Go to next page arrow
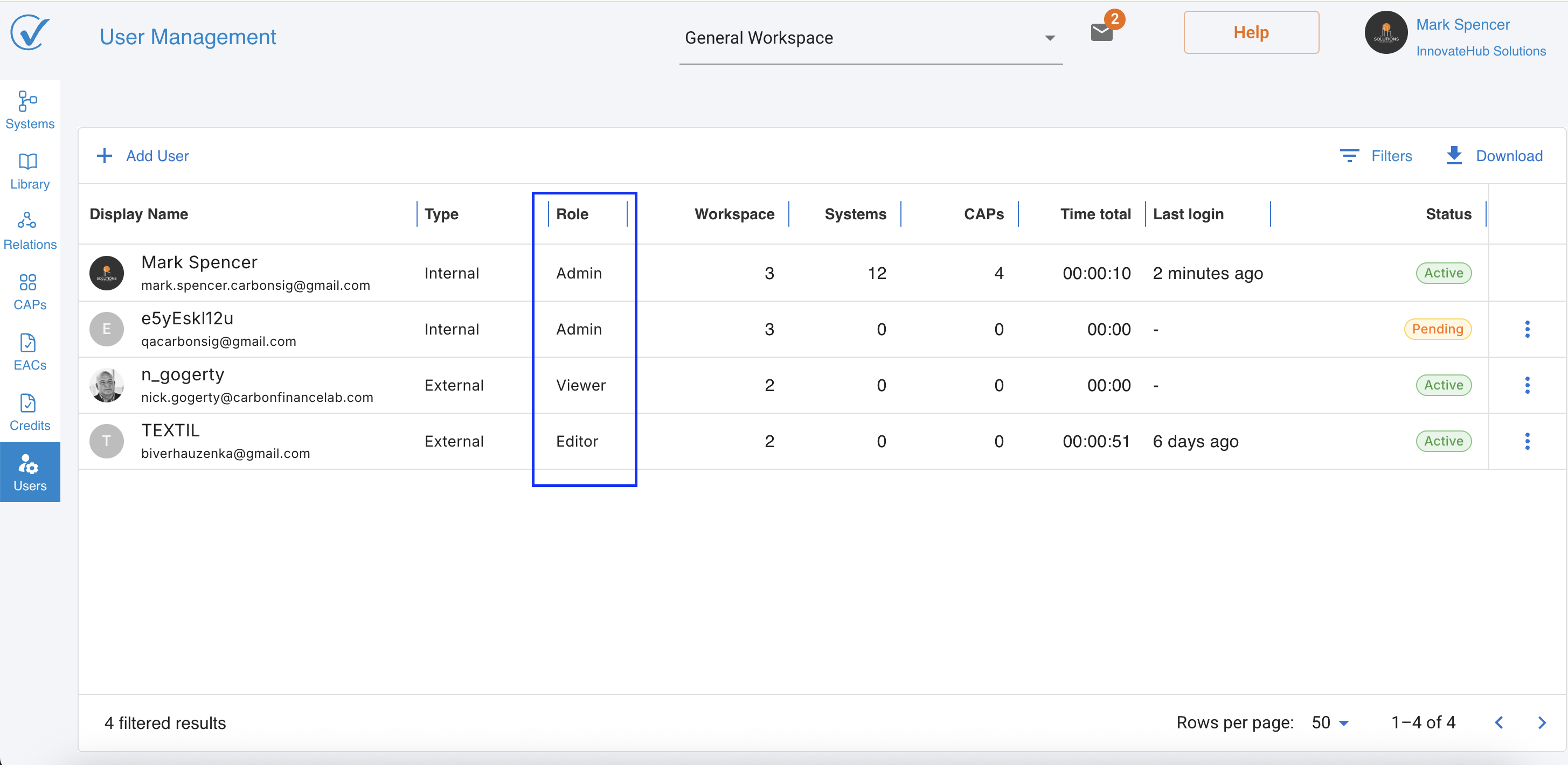 (x=1541, y=722)
